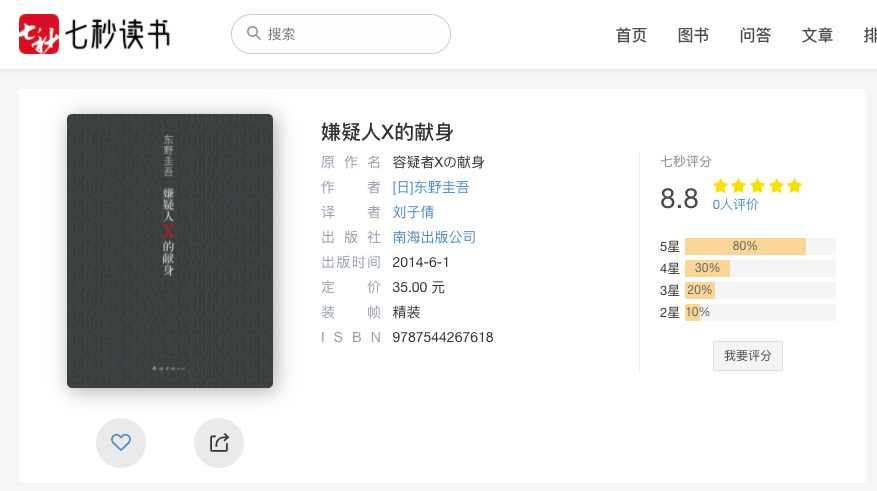Click the 4星 30% rating bar
Image resolution: width=877 pixels, height=491 pixels.
[x=760, y=268]
